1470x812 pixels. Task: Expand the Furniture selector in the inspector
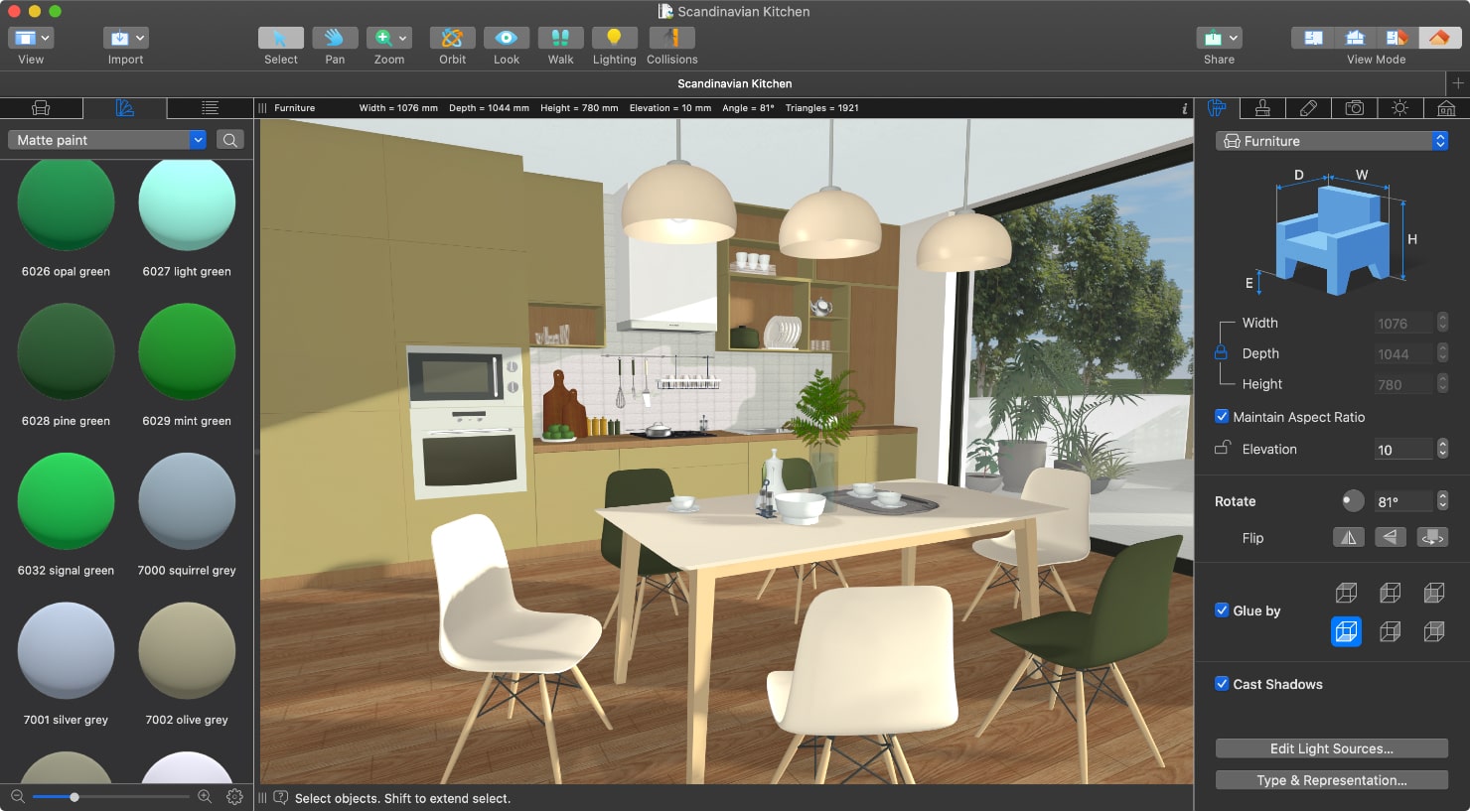pos(1331,141)
